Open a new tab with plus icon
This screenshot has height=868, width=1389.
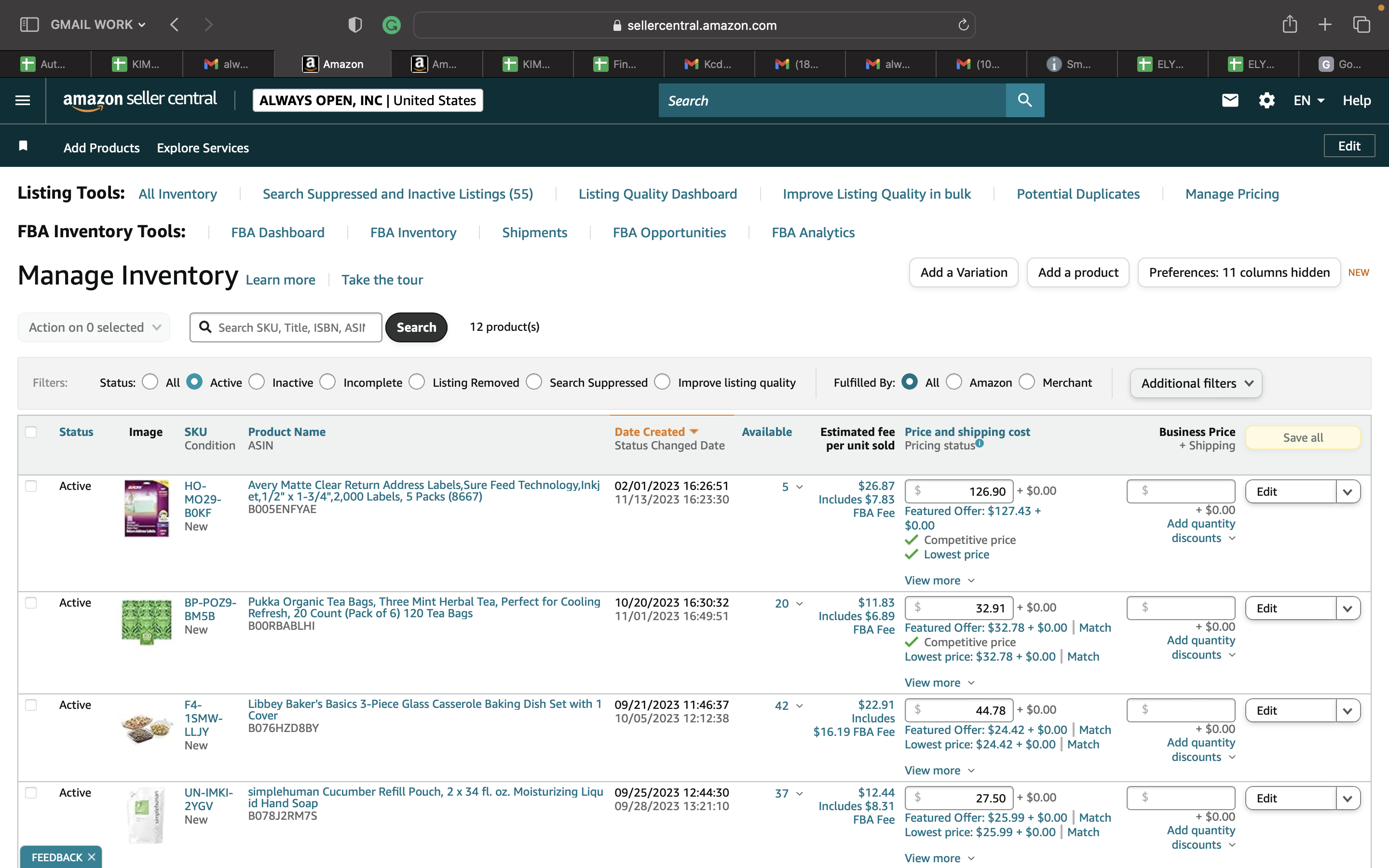tap(1325, 25)
